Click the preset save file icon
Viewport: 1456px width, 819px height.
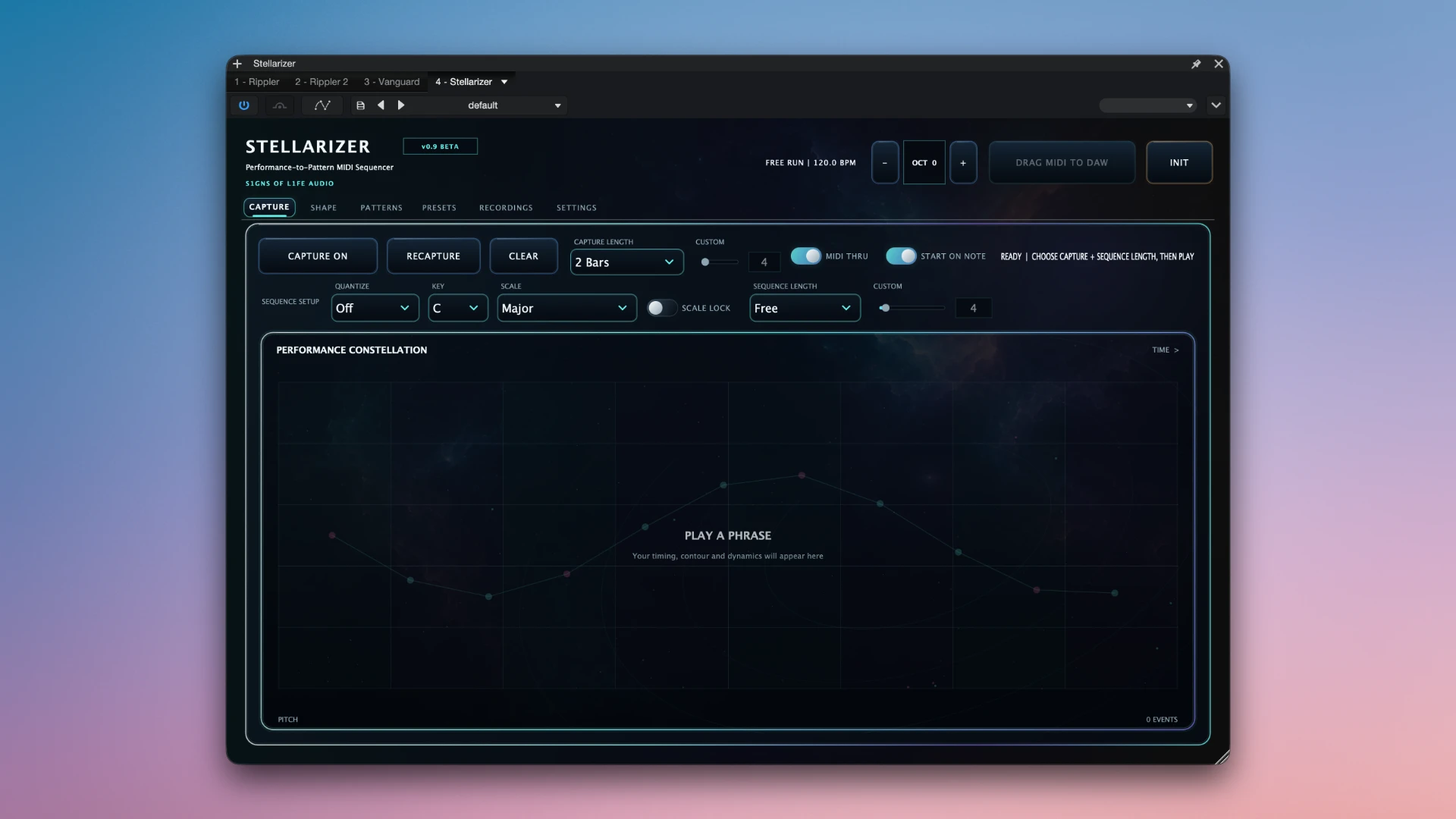point(361,105)
